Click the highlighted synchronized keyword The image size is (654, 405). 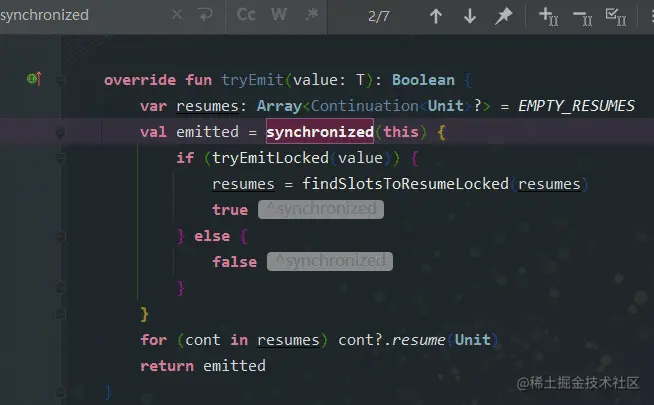click(319, 132)
